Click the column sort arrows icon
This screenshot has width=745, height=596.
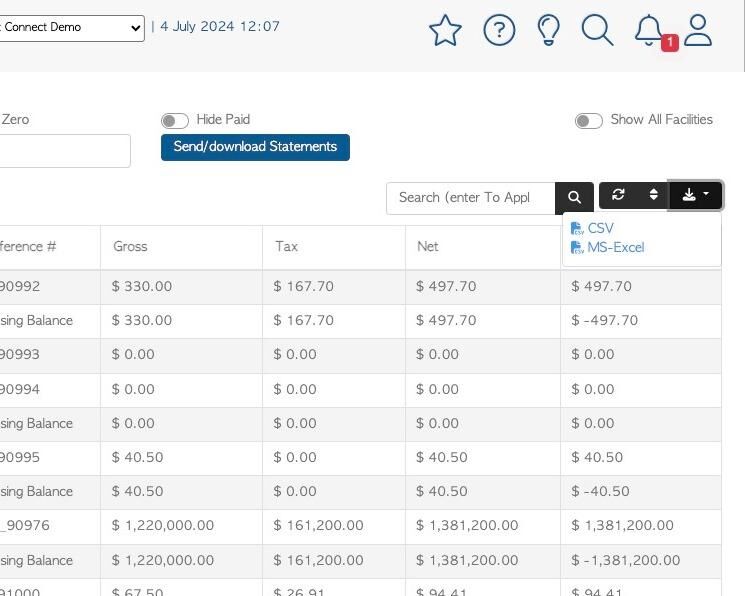pos(654,194)
